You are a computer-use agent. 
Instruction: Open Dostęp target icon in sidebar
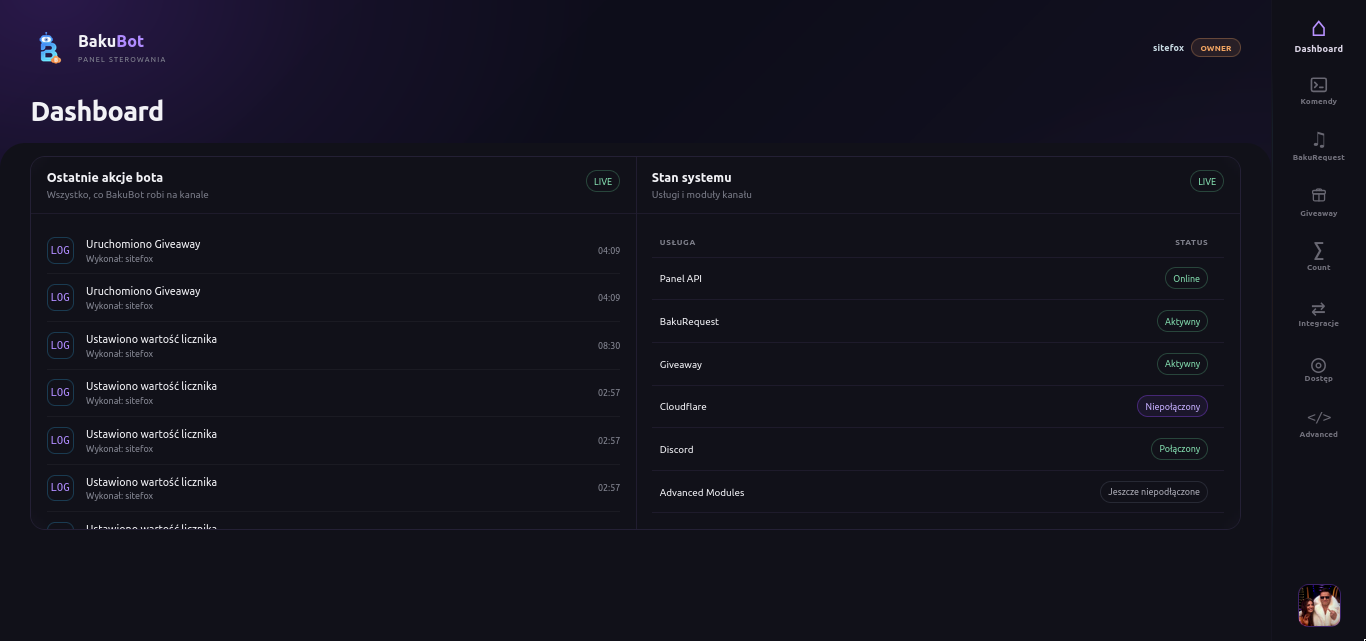[x=1318, y=365]
